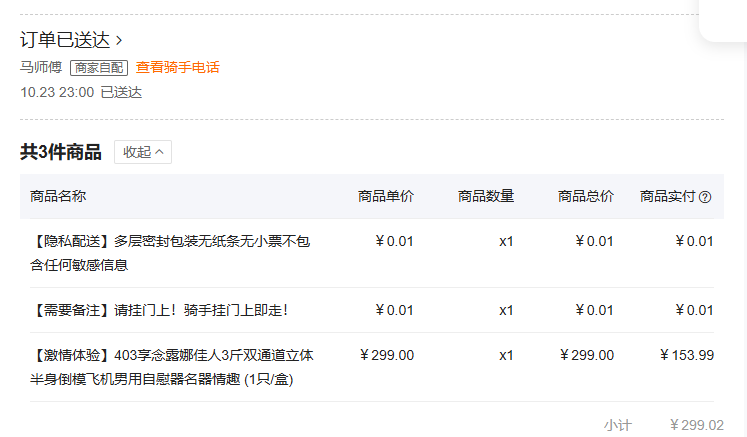Click the 共3件商品 heading
Image resolution: width=747 pixels, height=437 pixels.
click(x=60, y=152)
